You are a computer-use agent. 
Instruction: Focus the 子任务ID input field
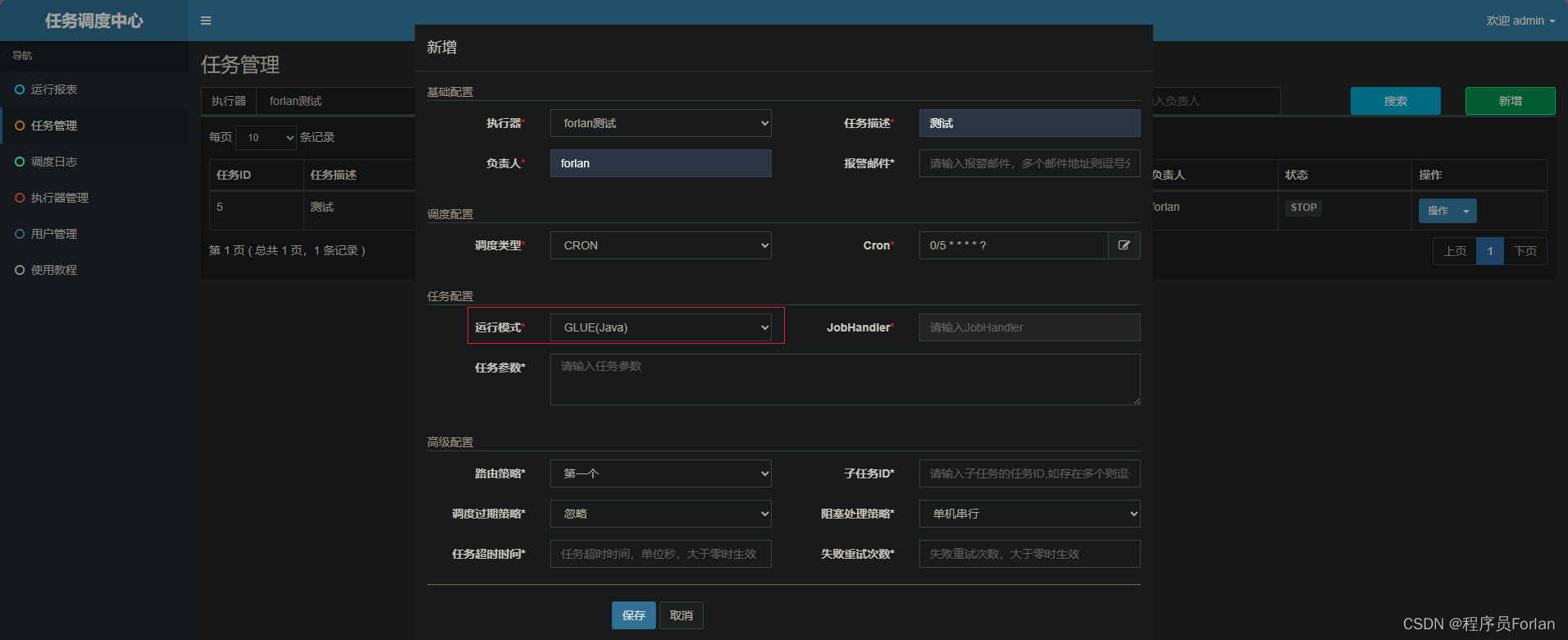click(x=1030, y=473)
